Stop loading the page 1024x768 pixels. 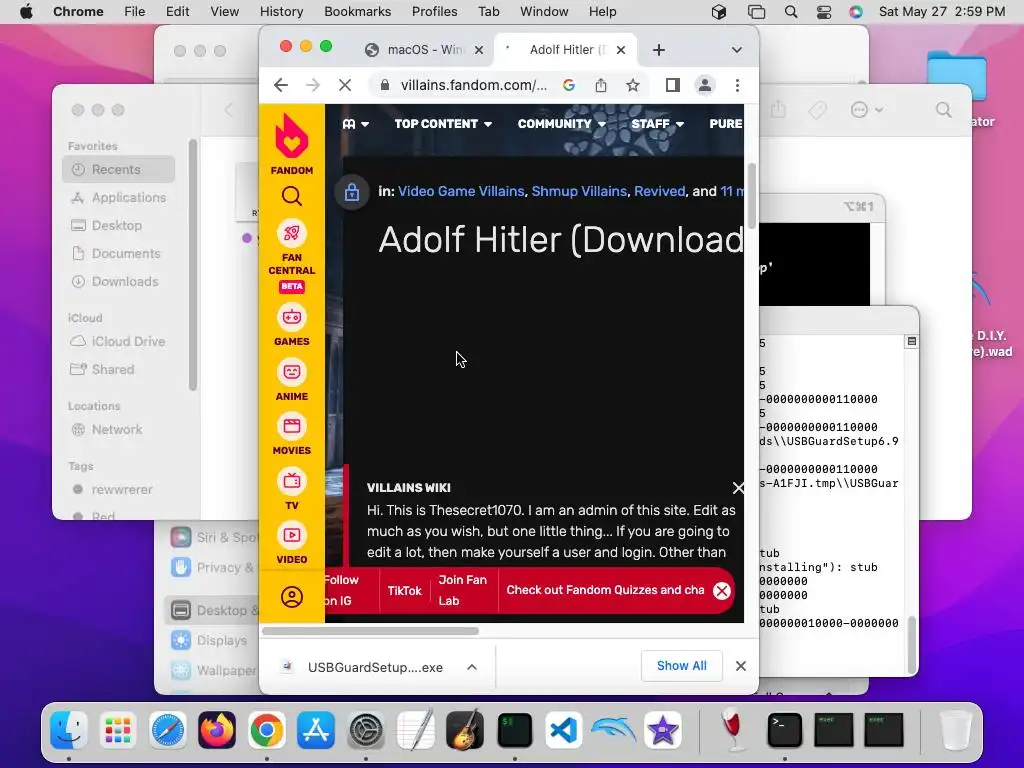click(x=345, y=85)
